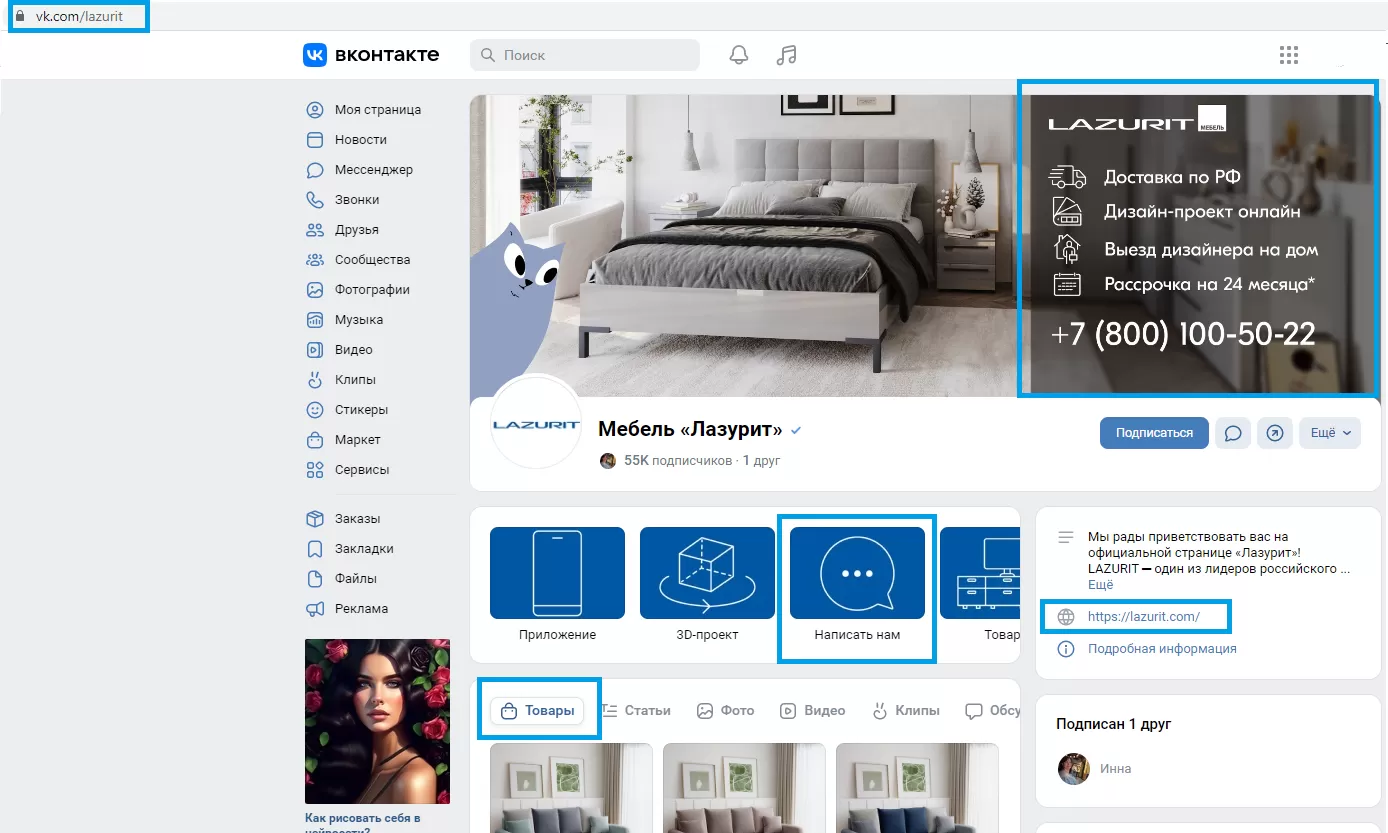Open the music note icon in header
The image size is (1388, 833).
tap(787, 55)
